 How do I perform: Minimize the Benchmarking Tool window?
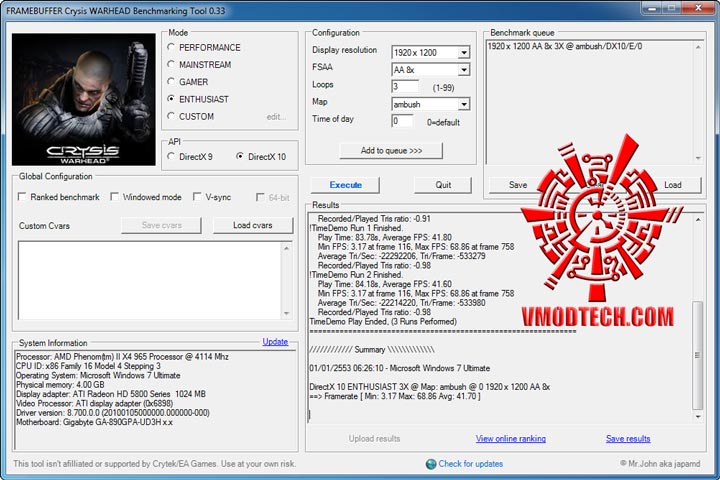pos(653,8)
